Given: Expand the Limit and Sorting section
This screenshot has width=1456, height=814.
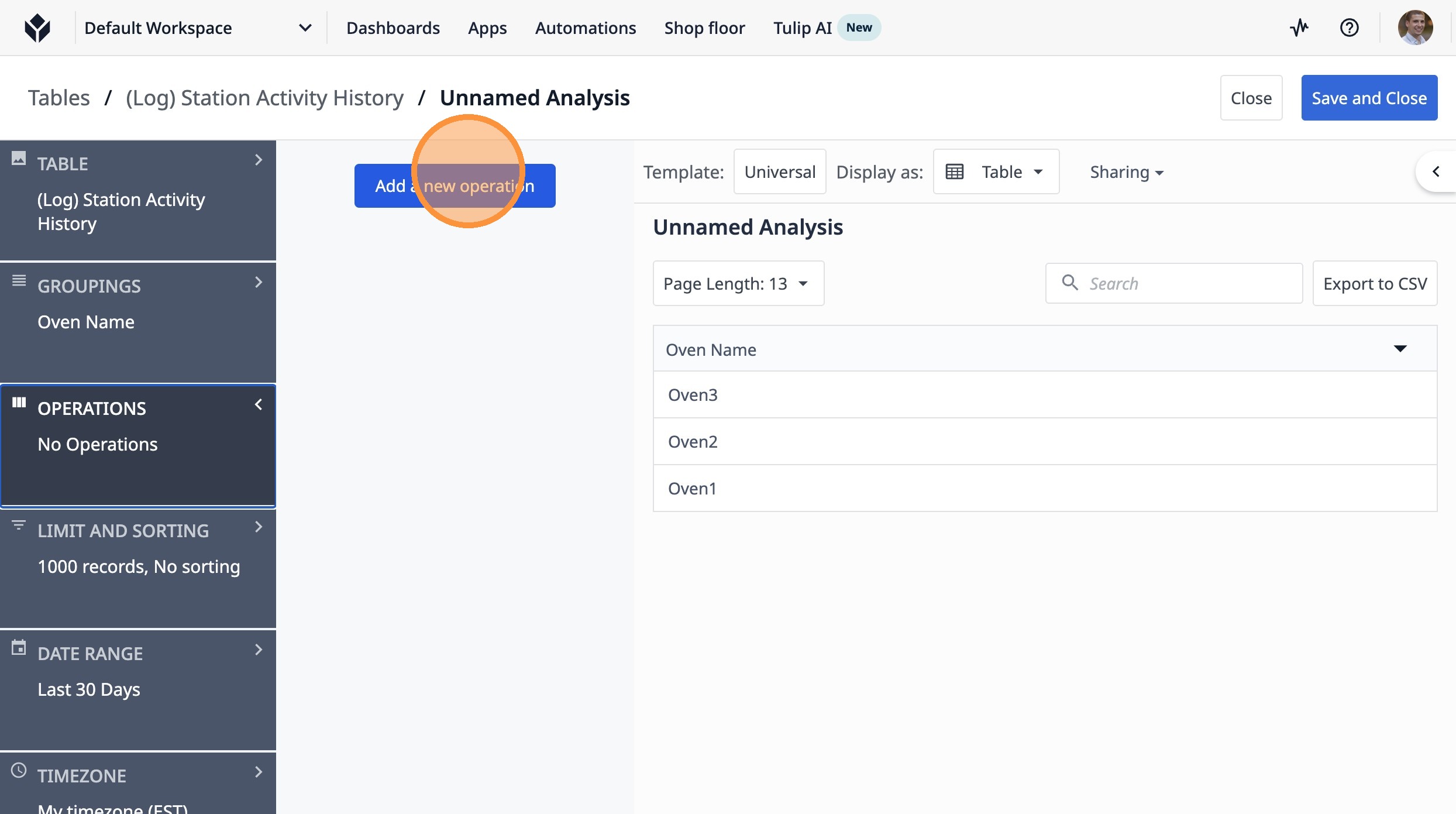Looking at the screenshot, I should pos(258,527).
